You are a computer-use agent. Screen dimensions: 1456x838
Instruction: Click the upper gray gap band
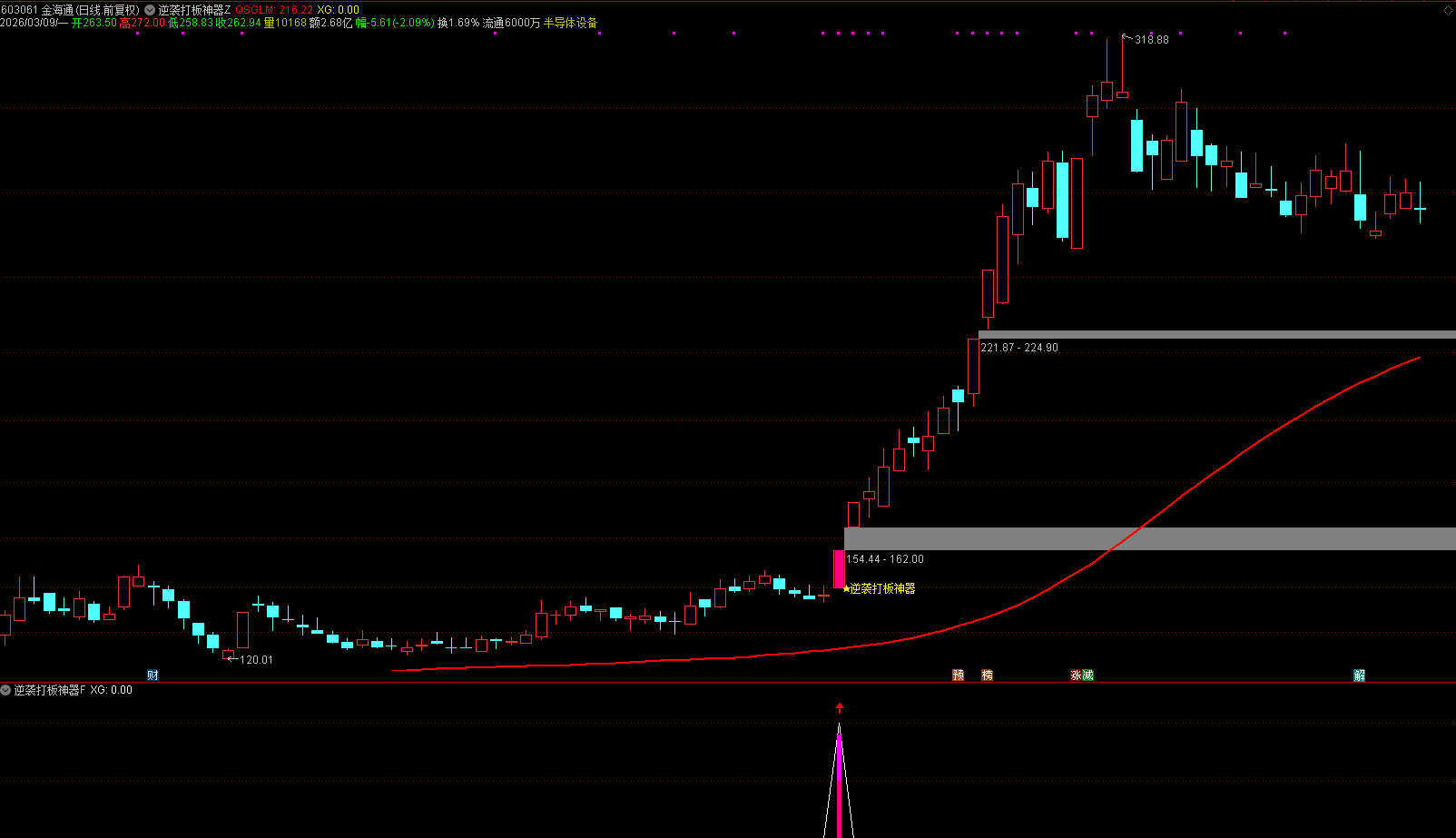(x=1217, y=335)
